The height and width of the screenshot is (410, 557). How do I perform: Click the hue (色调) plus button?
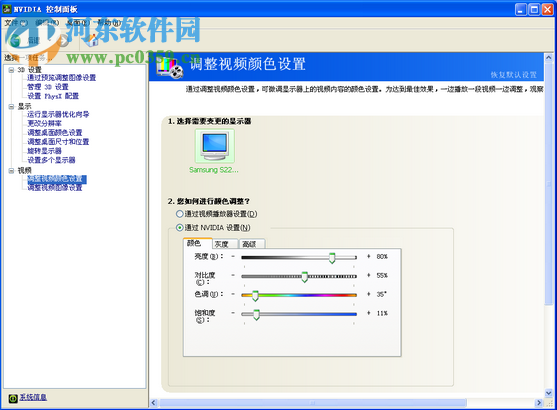369,294
